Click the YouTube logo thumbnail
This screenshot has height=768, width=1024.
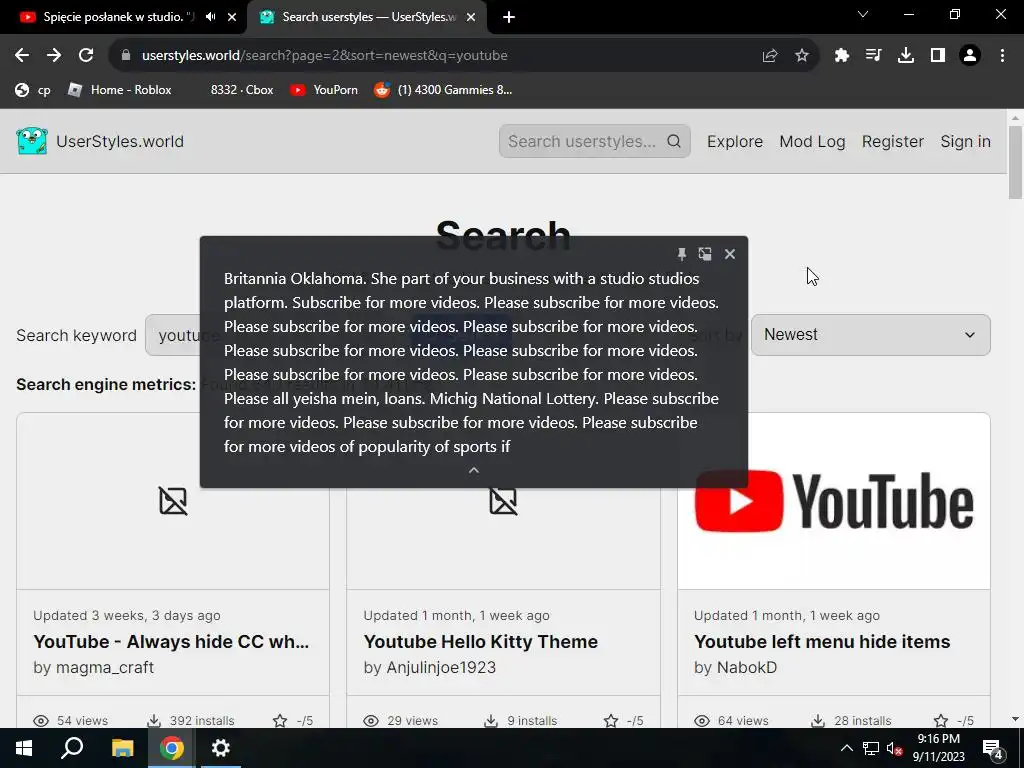coord(834,501)
